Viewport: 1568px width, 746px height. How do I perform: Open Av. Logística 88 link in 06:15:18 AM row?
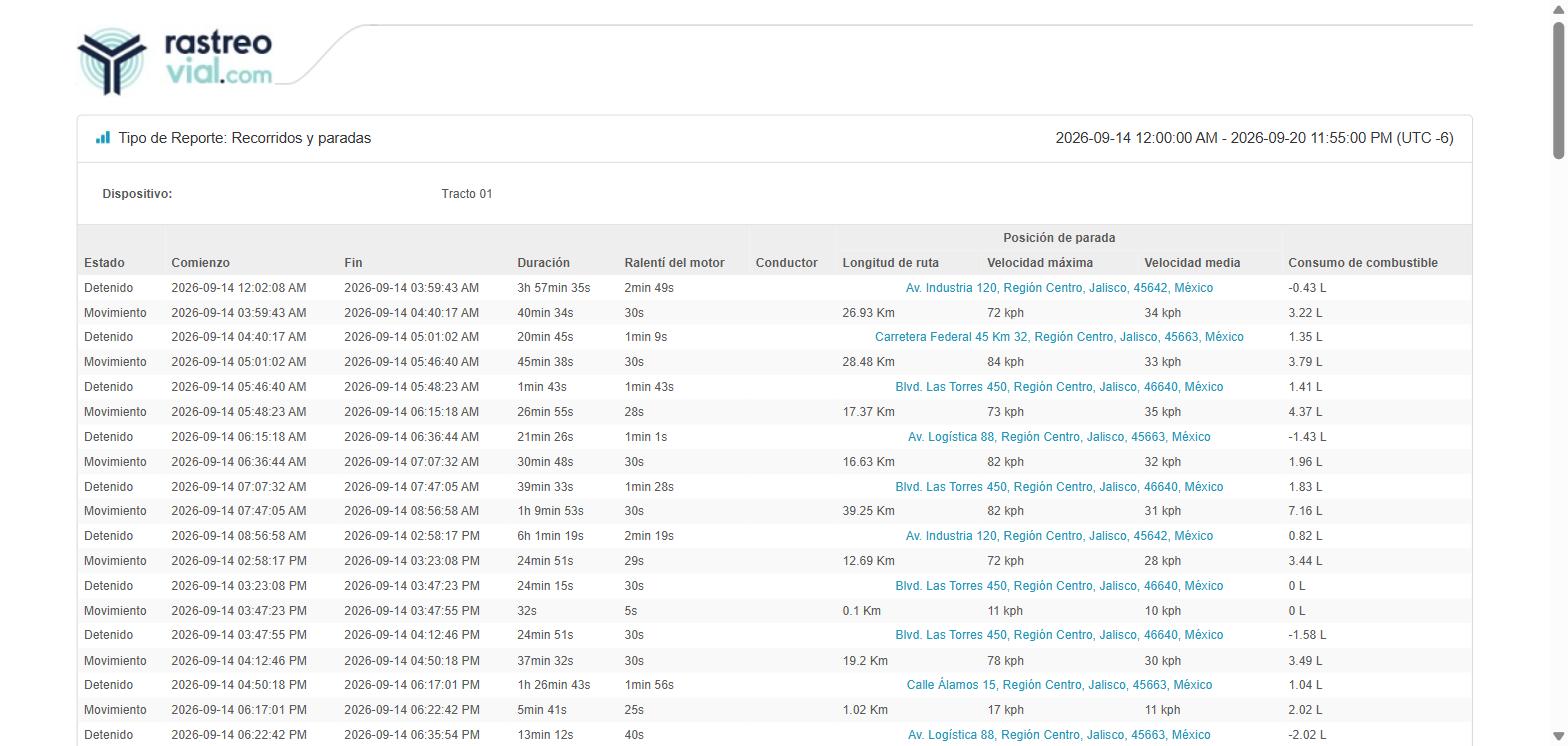1059,437
